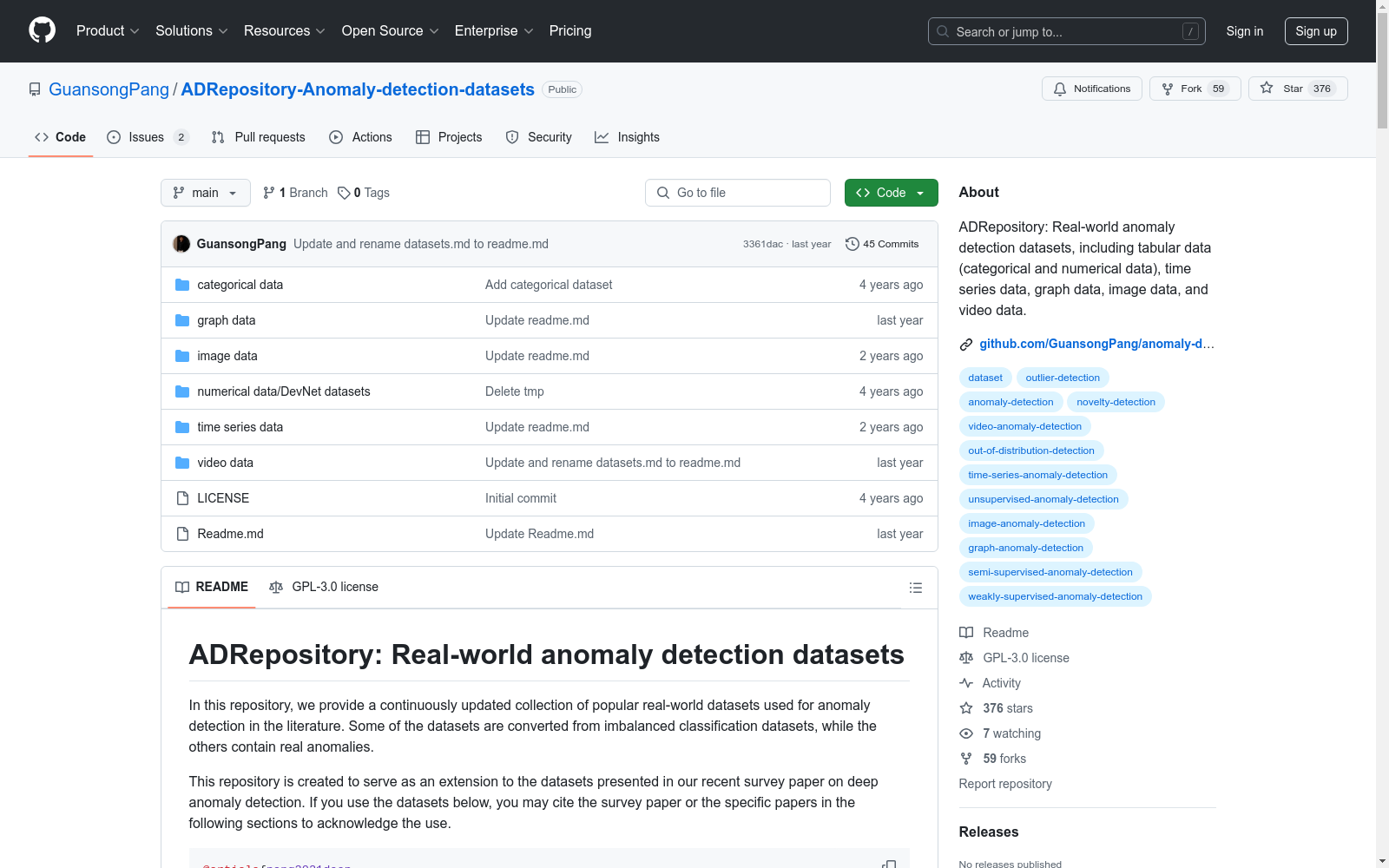Switch to the Insights tab
Viewport: 1389px width, 868px height.
tap(628, 137)
